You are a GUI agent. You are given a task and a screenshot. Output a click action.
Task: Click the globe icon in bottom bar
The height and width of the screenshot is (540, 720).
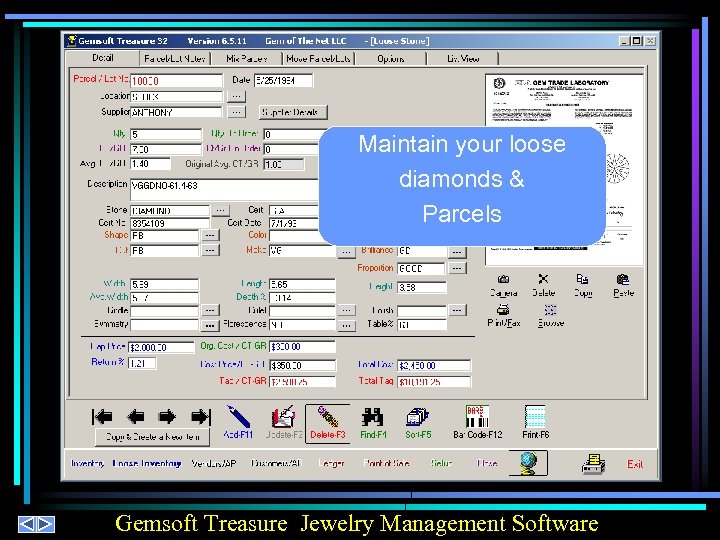click(529, 463)
